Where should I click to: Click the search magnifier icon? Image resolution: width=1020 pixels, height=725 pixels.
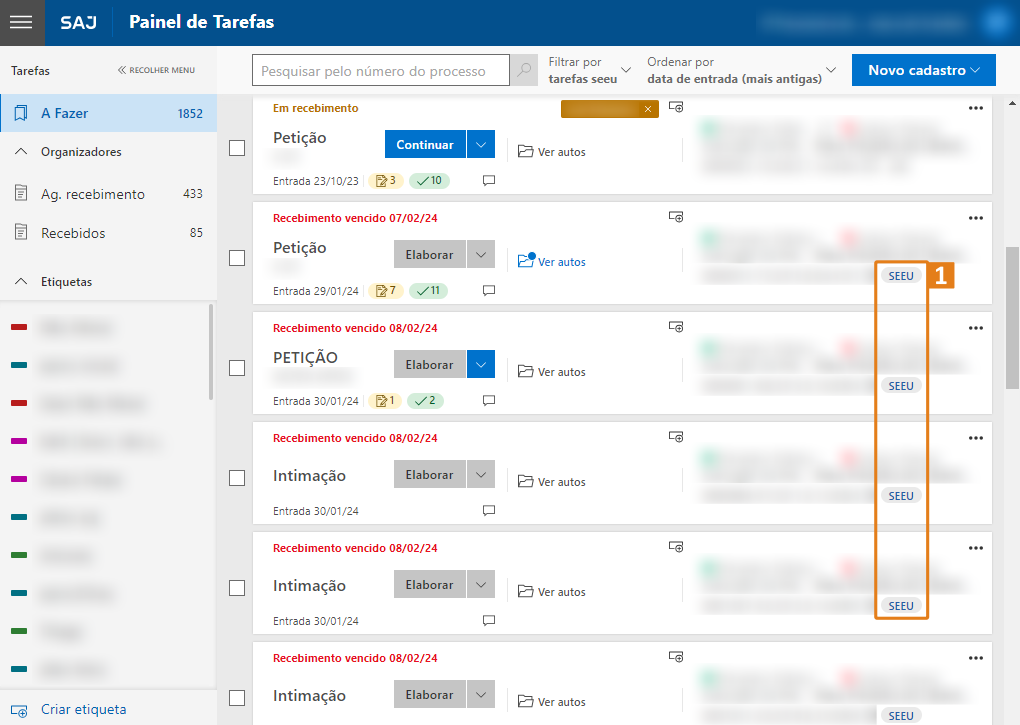click(x=524, y=71)
